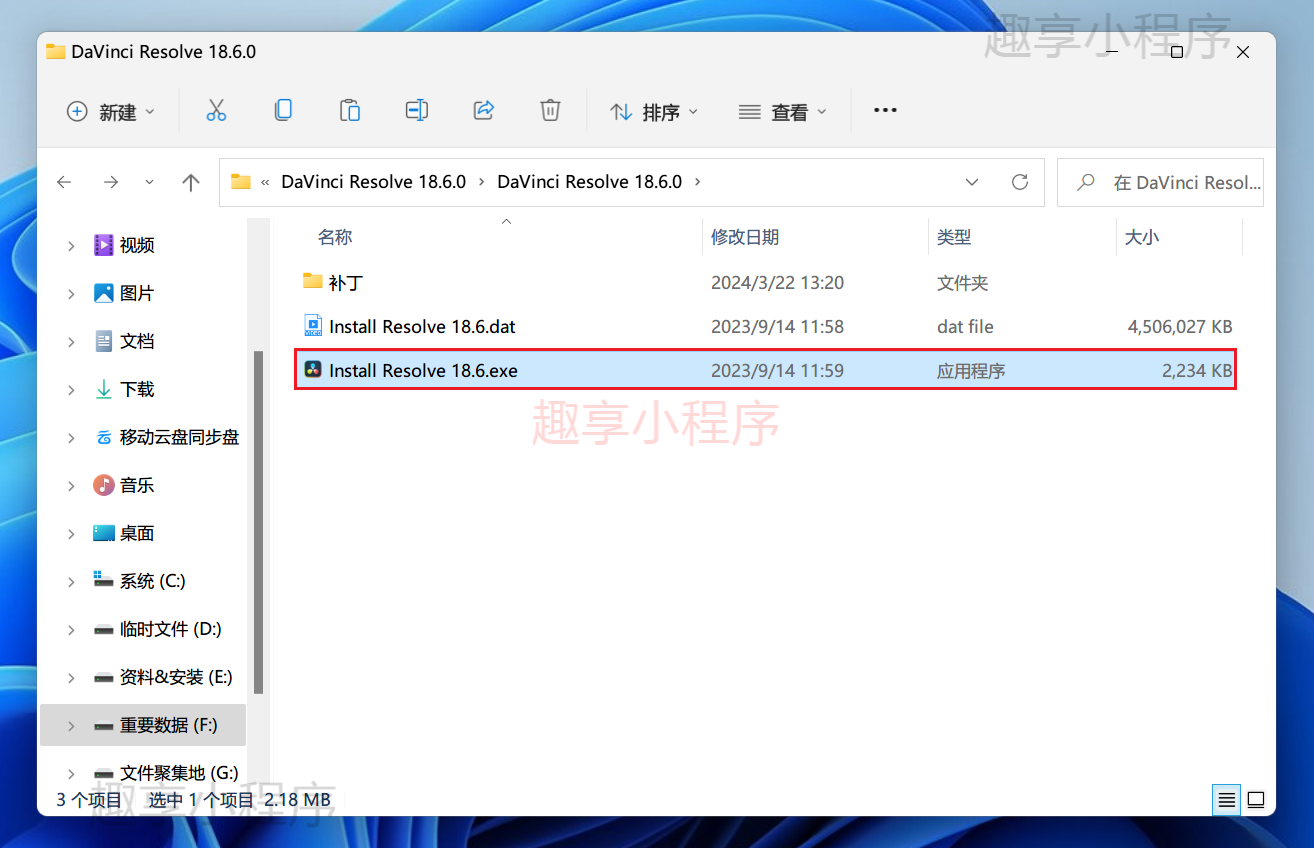This screenshot has height=848, width=1314.
Task: Click the 音乐 music icon in sidebar
Action: (104, 485)
